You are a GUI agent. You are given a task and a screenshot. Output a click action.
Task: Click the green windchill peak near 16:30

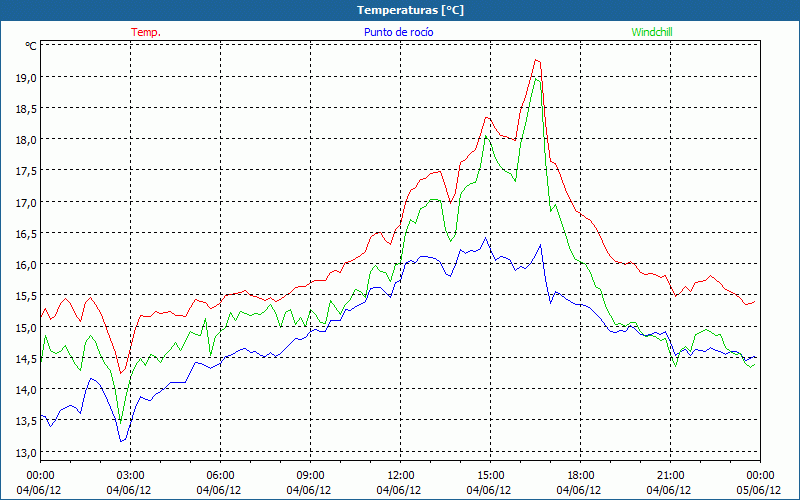535,79
